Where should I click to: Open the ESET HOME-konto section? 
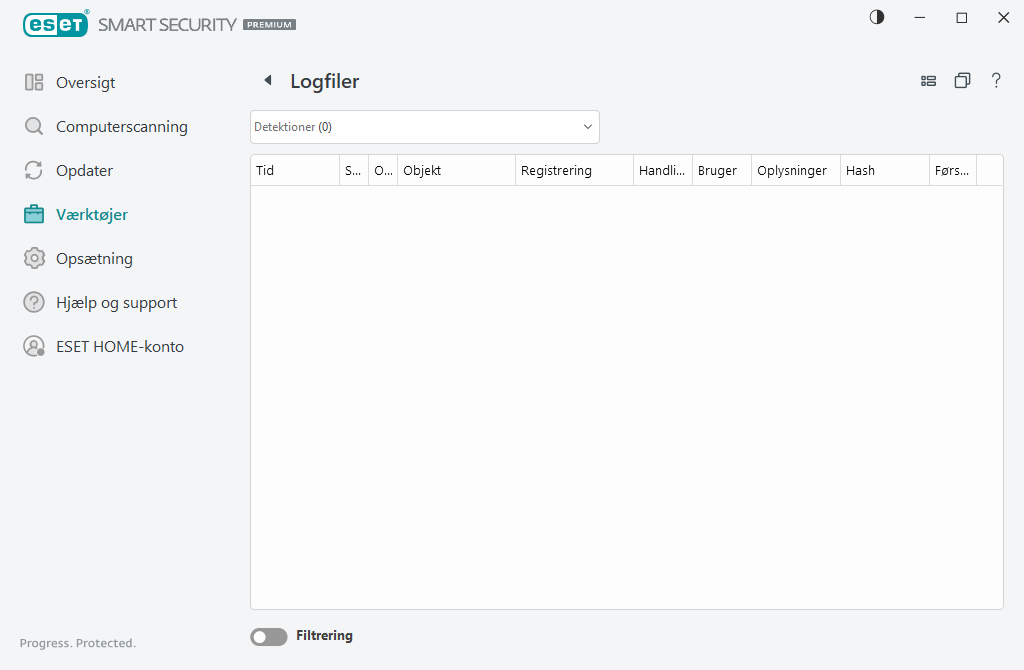coord(120,346)
